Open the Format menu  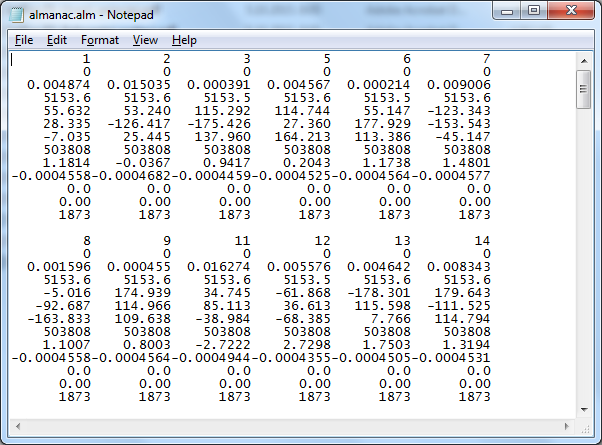coord(100,40)
